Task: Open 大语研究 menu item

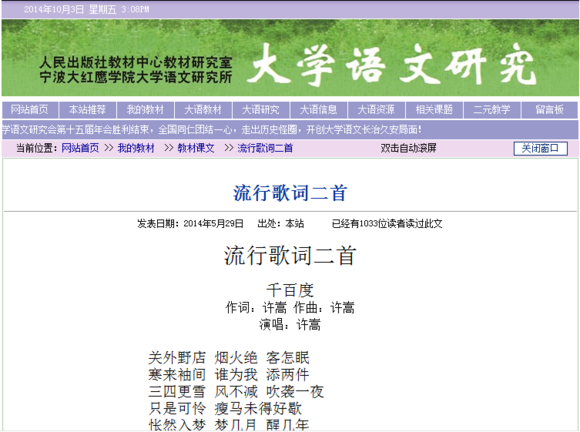Action: pos(260,110)
